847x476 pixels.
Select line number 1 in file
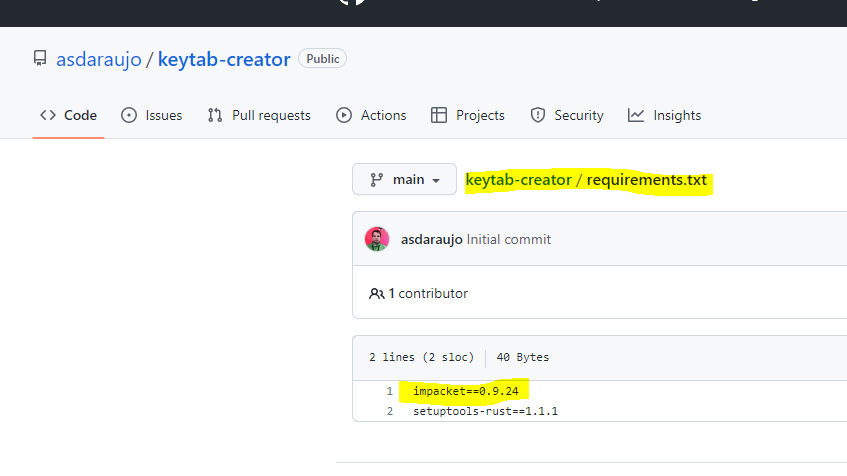coord(389,391)
